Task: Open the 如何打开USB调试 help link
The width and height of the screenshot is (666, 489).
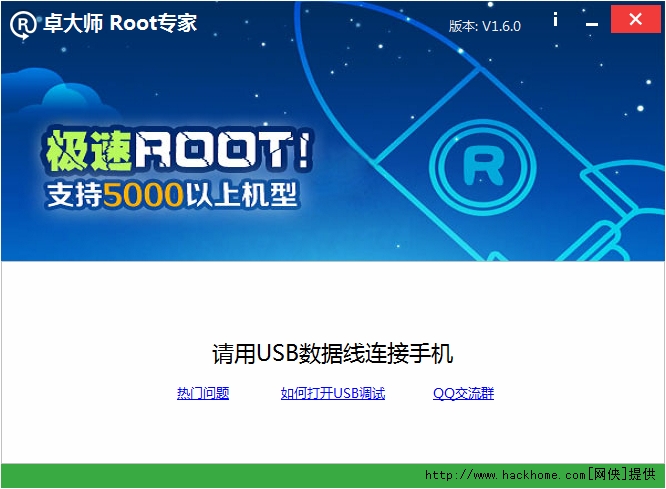Action: 333,393
